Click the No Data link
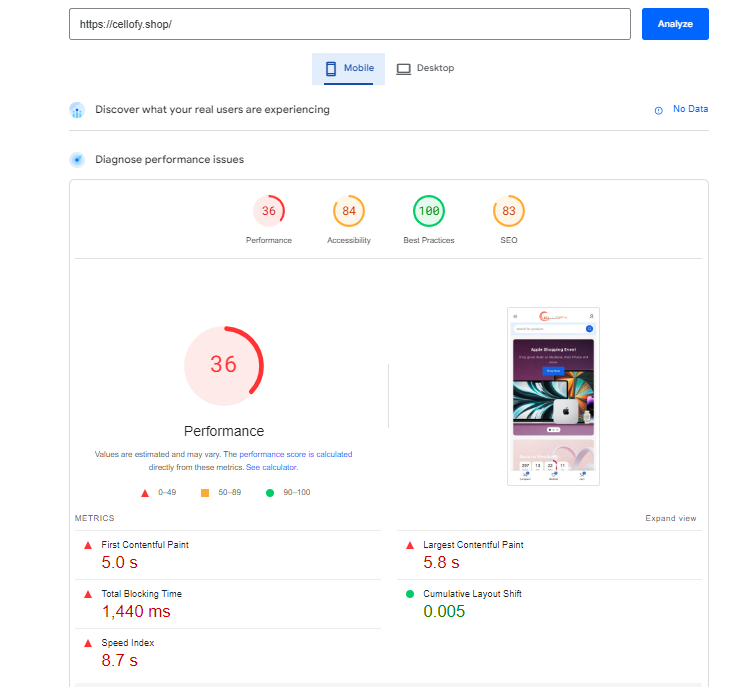 click(690, 109)
